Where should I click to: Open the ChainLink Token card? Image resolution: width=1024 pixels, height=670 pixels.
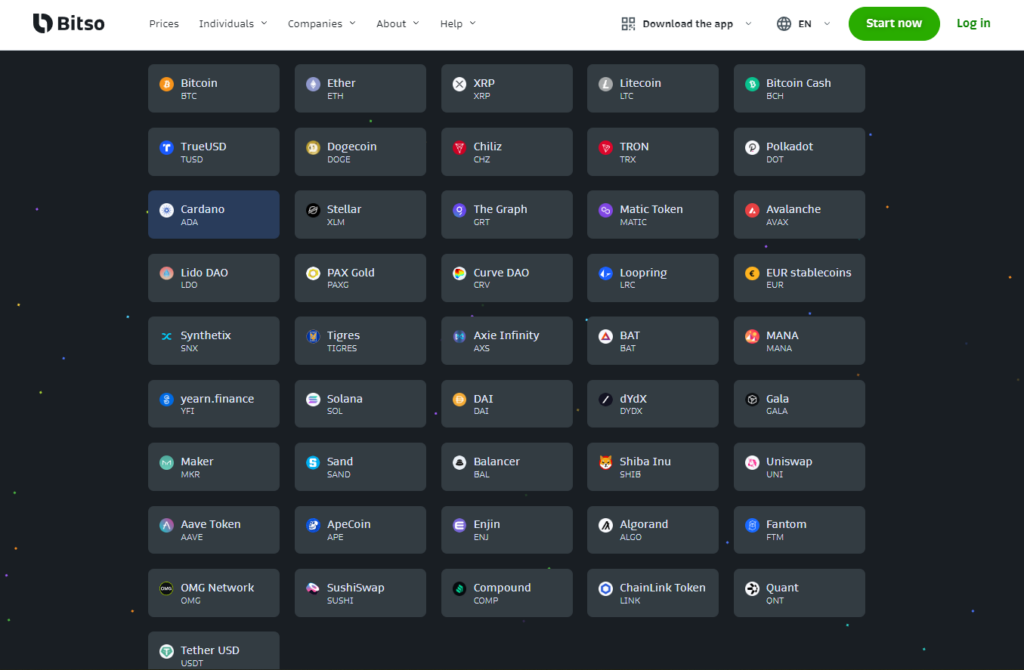click(x=652, y=593)
